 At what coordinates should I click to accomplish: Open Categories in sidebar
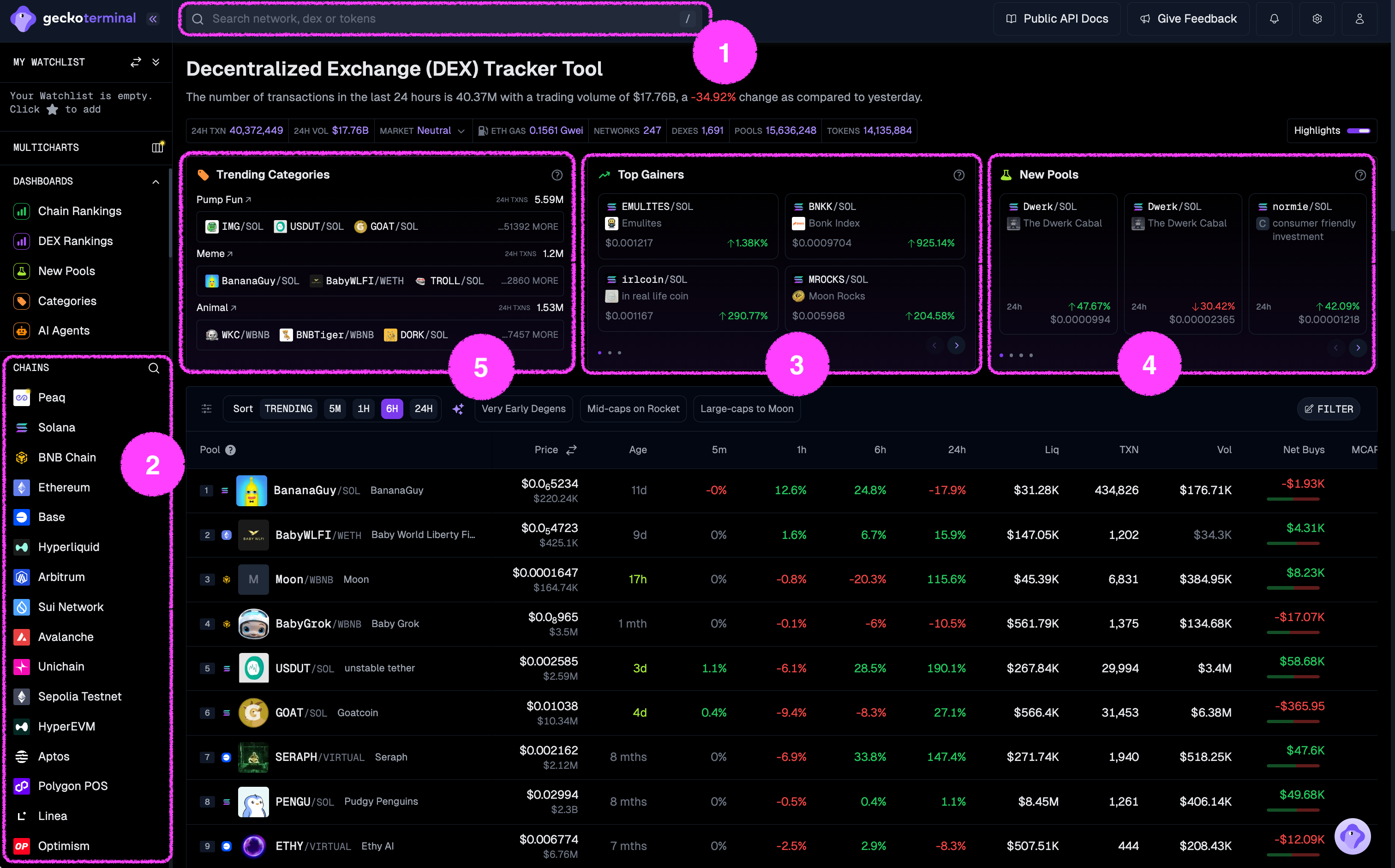point(55,301)
